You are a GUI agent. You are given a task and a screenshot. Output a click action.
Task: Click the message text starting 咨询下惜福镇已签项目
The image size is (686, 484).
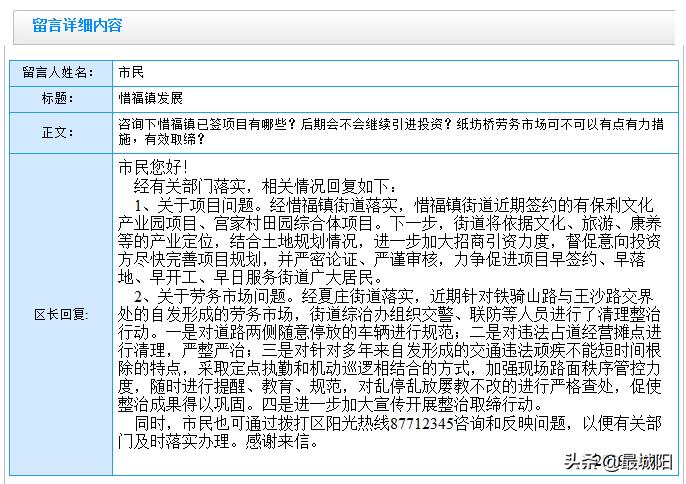click(x=391, y=132)
